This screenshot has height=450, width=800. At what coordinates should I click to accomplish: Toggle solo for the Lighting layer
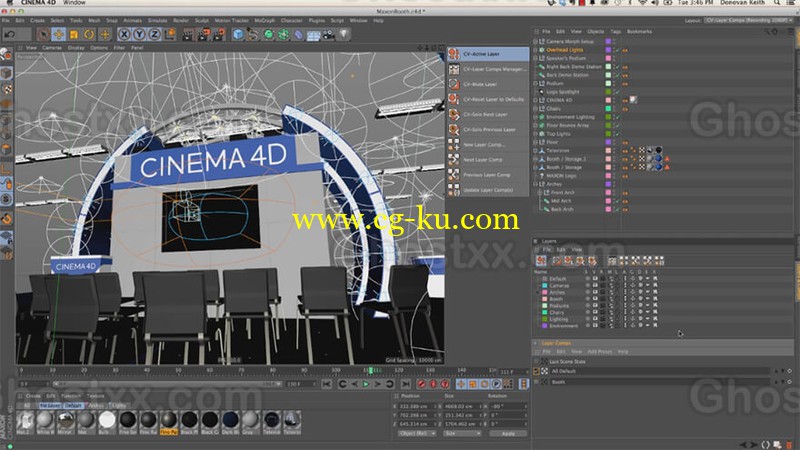click(x=587, y=319)
